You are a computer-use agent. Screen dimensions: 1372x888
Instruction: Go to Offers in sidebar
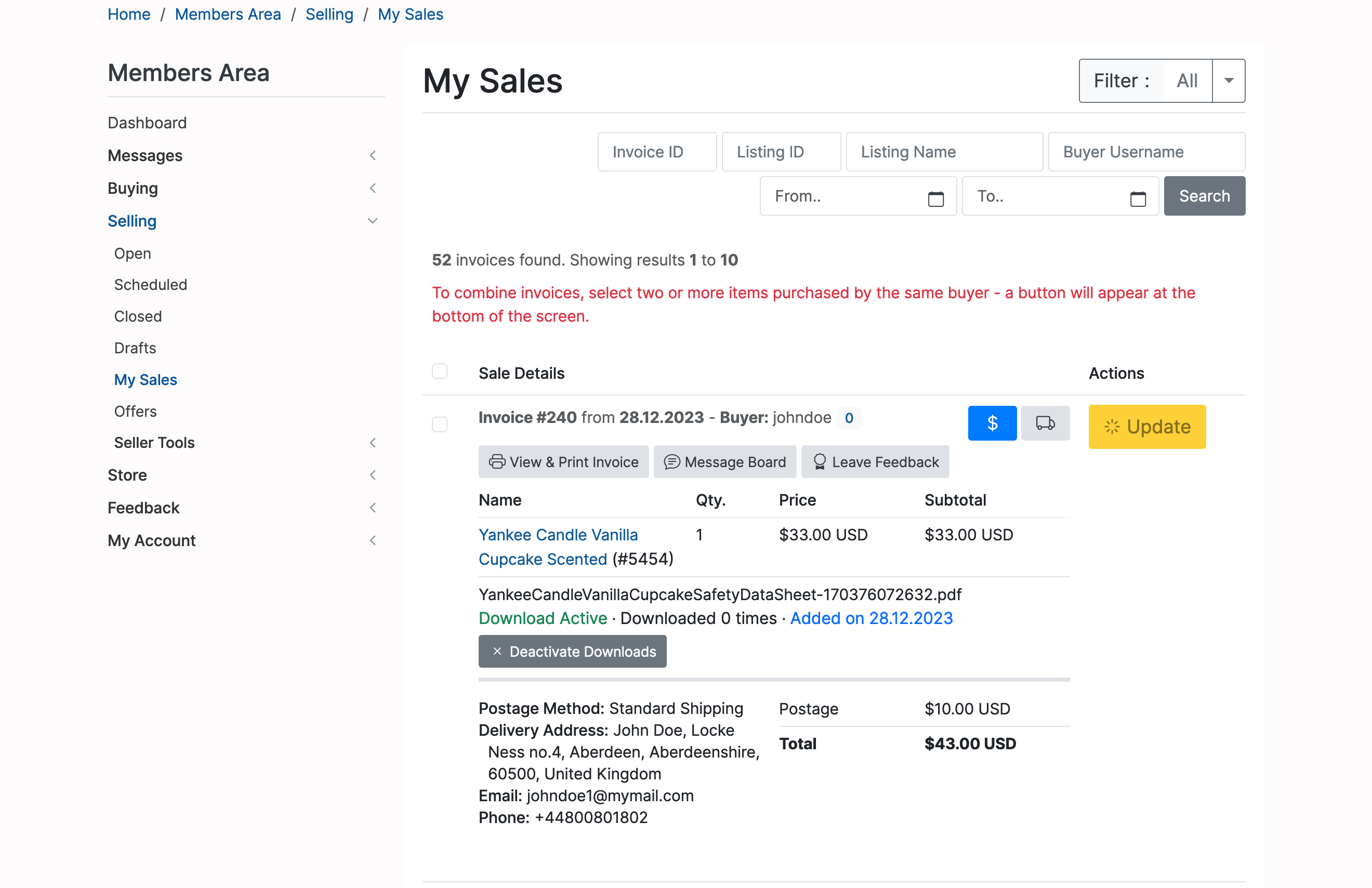coord(136,412)
